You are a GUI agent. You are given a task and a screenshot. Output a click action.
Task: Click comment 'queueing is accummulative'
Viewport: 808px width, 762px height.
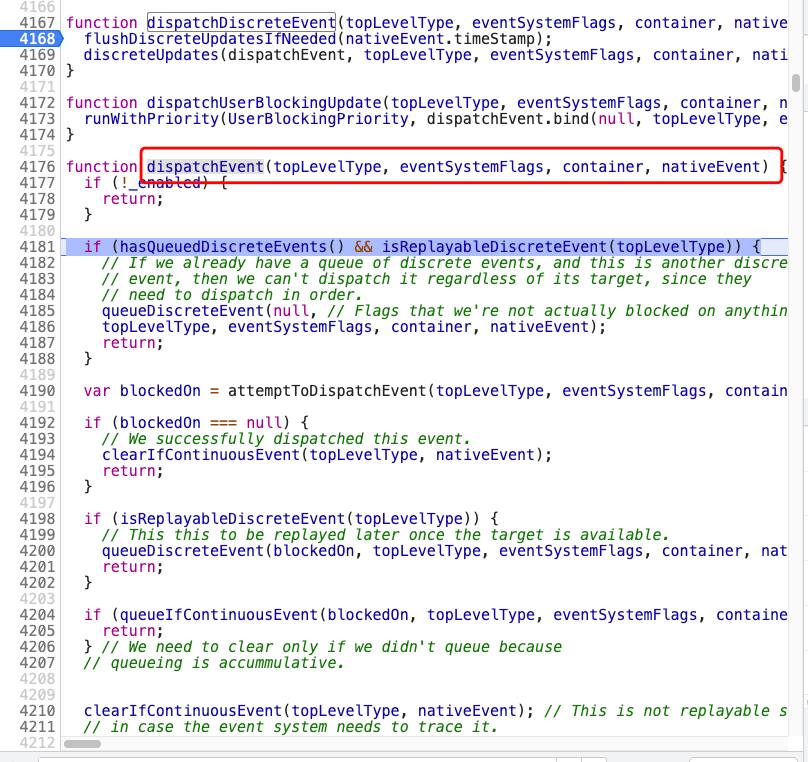click(x=214, y=663)
